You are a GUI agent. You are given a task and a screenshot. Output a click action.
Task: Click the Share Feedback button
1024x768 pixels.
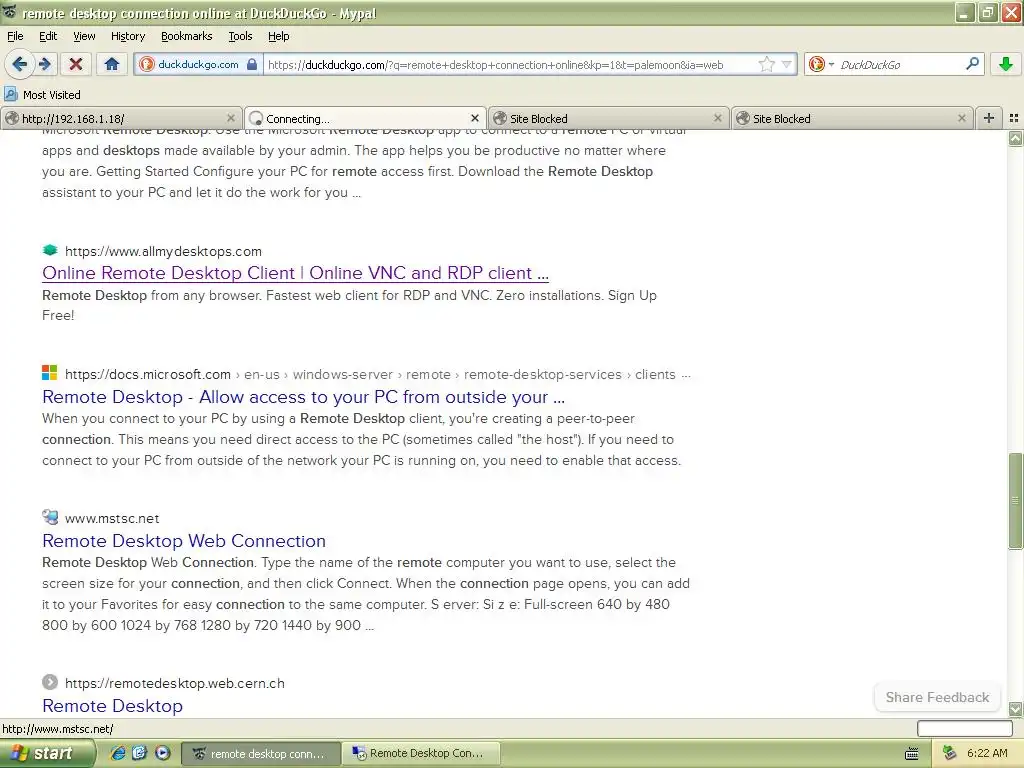pos(937,697)
